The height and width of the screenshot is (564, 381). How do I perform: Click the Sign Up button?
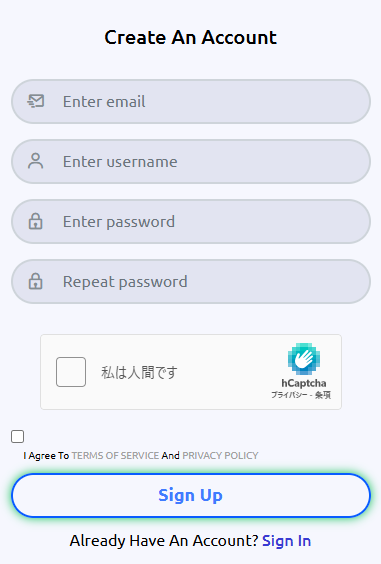(x=191, y=495)
